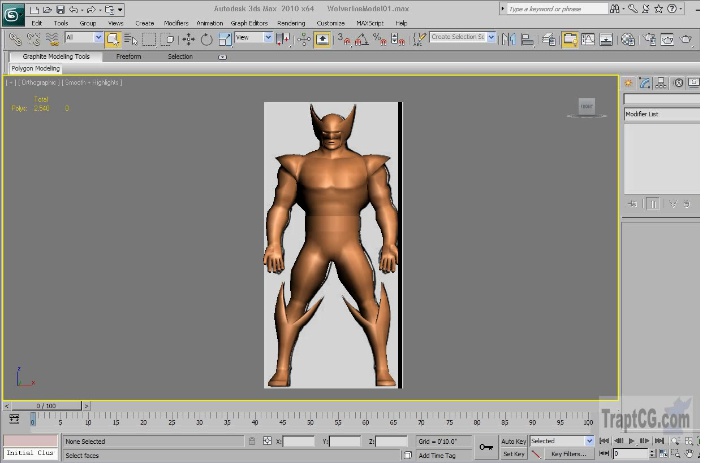Open the Modifier List dropdown

(x=662, y=114)
